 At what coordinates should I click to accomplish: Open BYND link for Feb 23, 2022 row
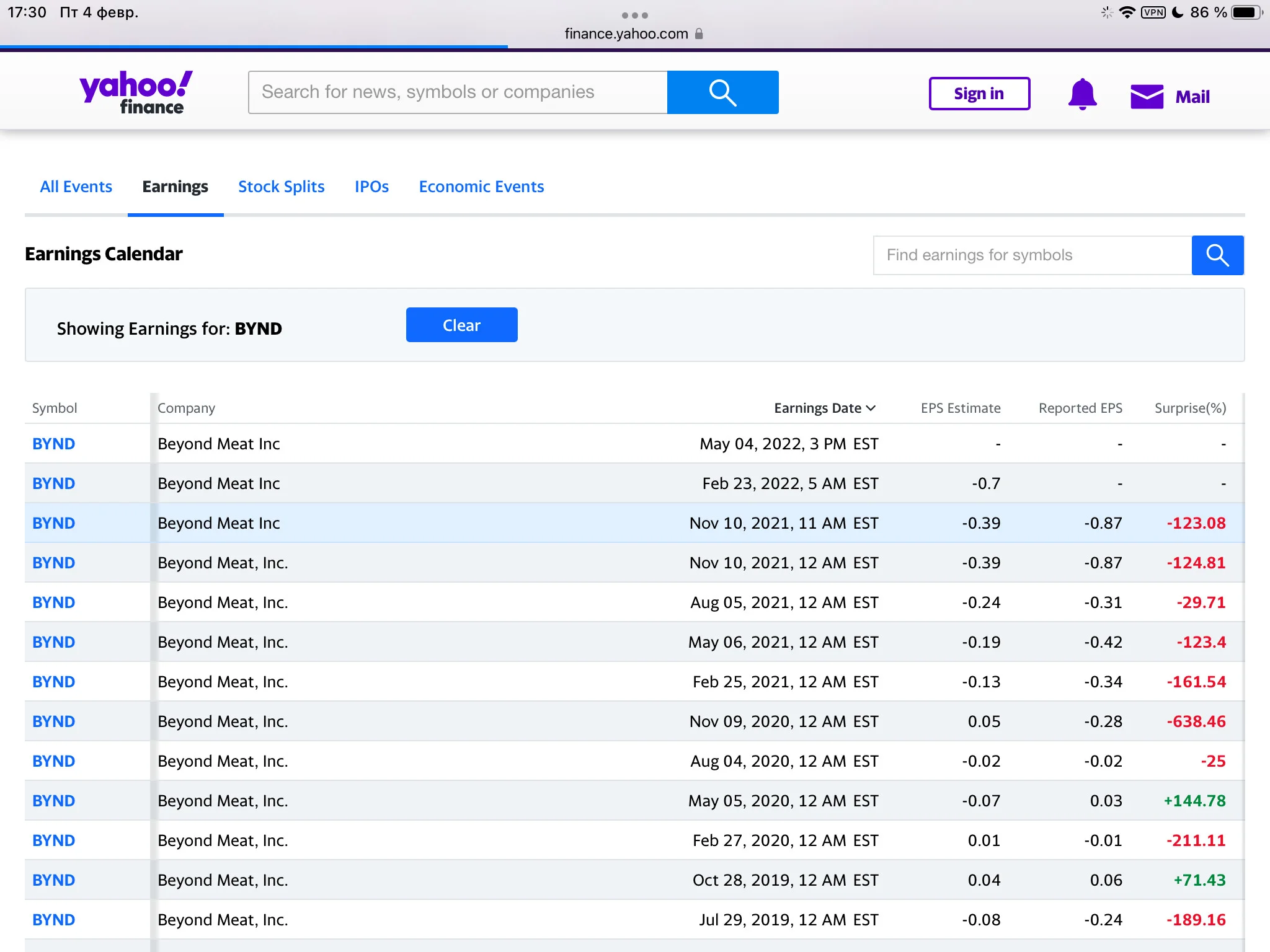pyautogui.click(x=53, y=483)
